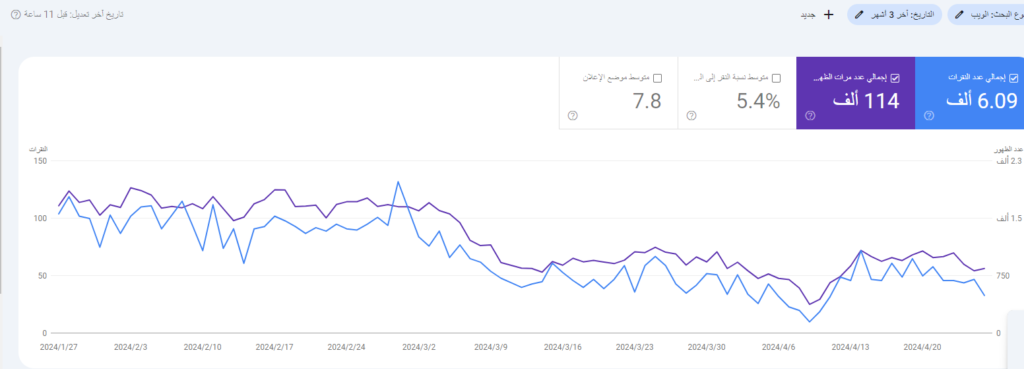The image size is (1024, 369).
Task: Select the 7.8 average position card value
Action: (x=647, y=101)
